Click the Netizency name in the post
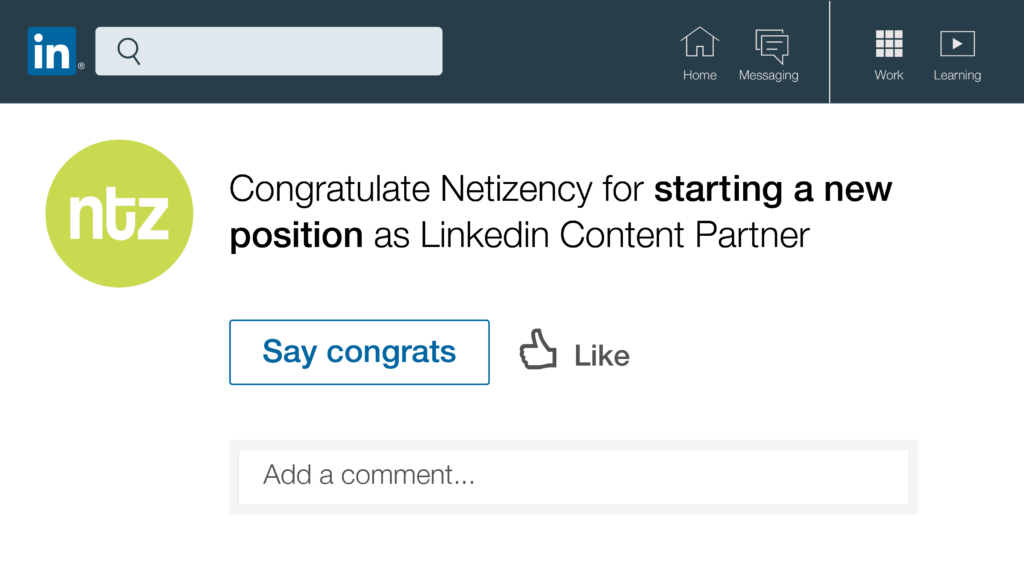The width and height of the screenshot is (1024, 568). [x=519, y=189]
